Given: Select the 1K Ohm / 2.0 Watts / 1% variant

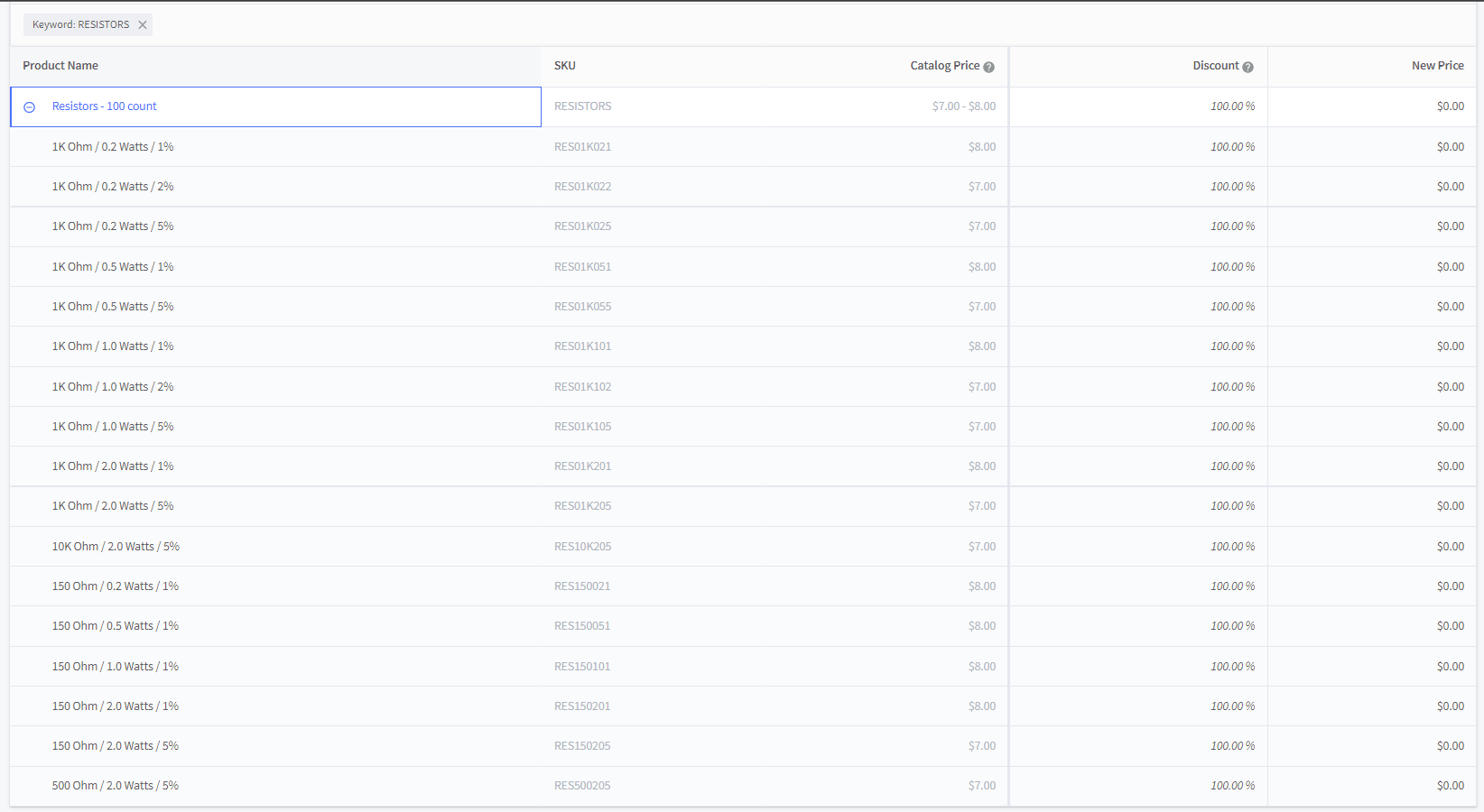Looking at the screenshot, I should (x=113, y=466).
